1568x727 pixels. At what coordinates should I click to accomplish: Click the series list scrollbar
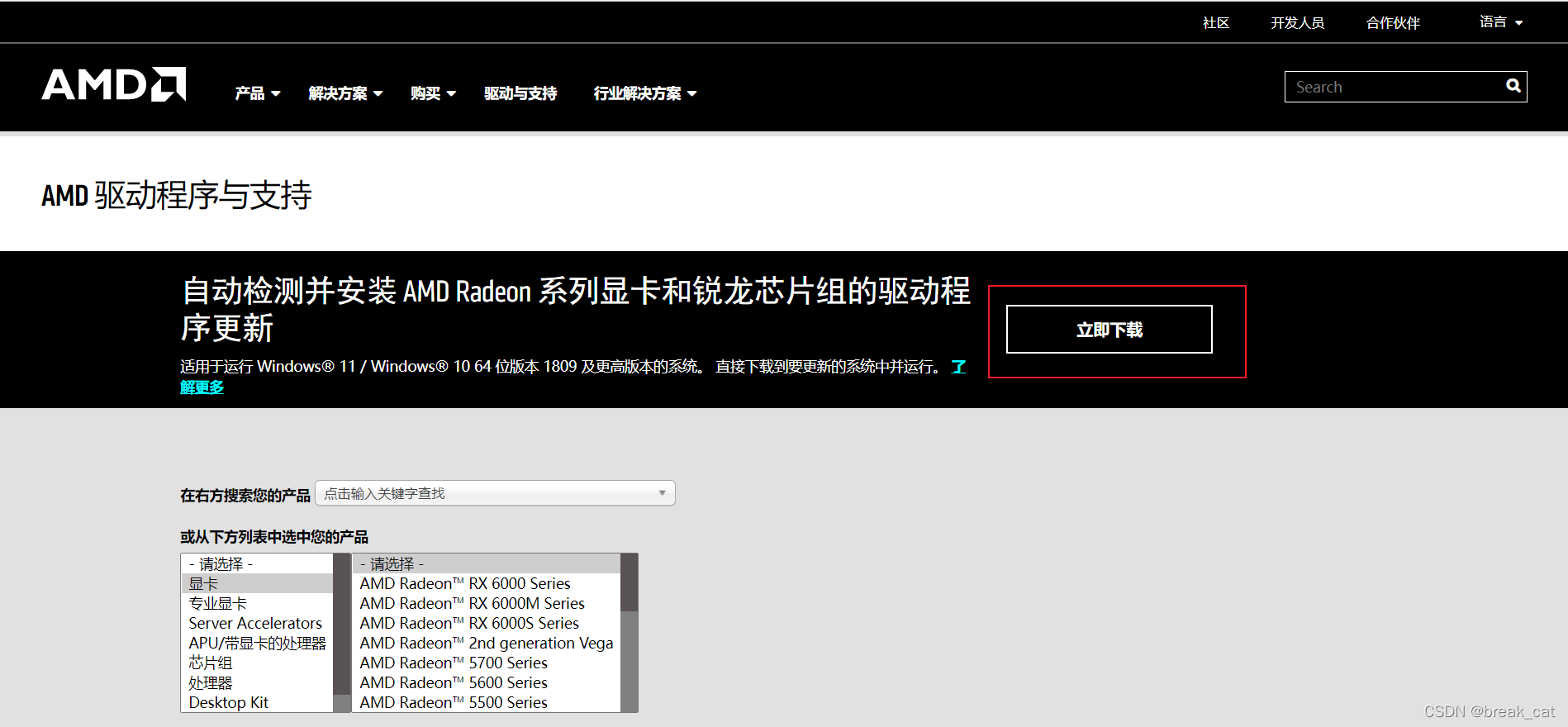629,633
